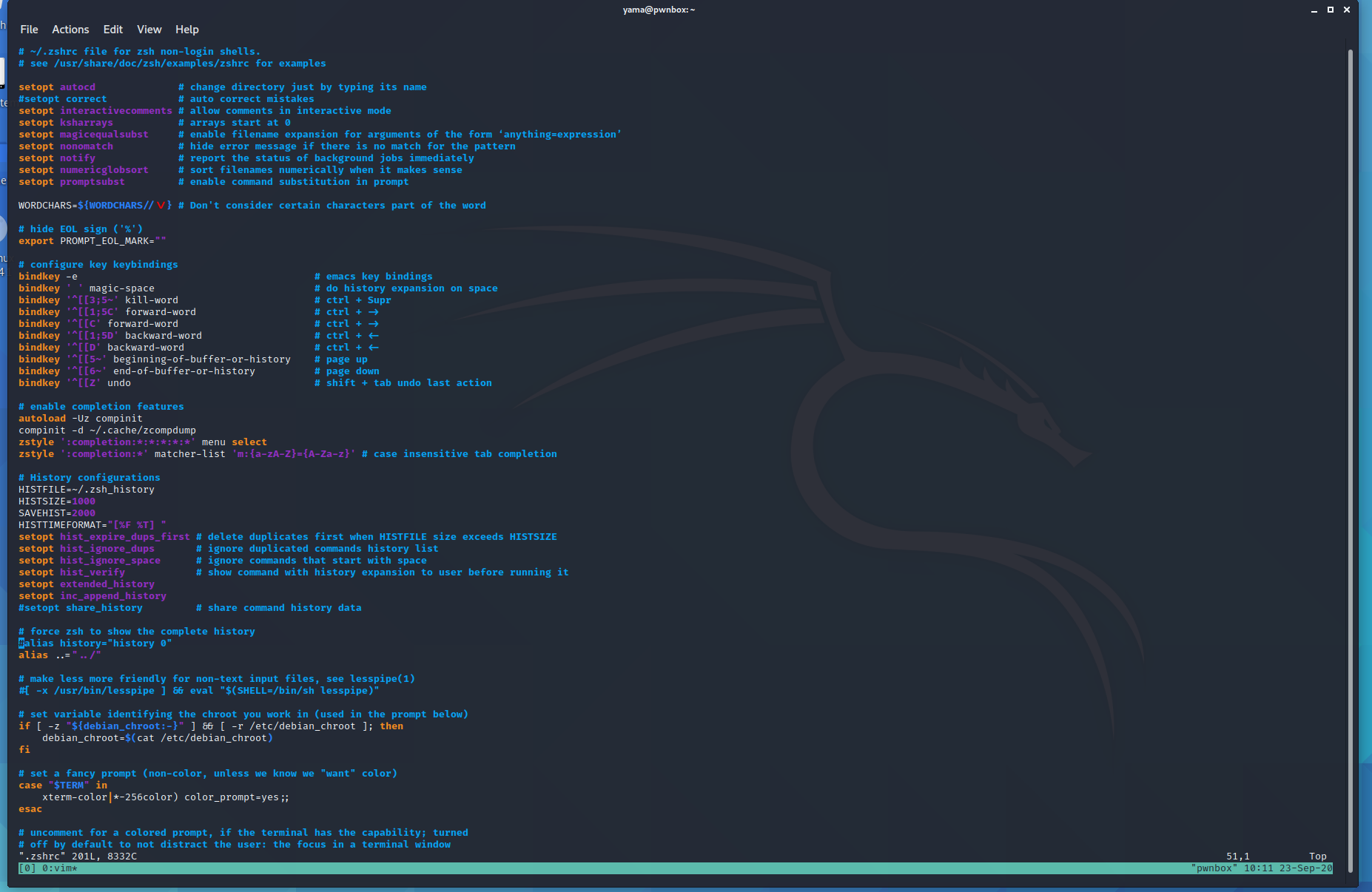Screen dimensions: 1372x892
Task: Click the case "$TERM" in line
Action: pyautogui.click(x=63, y=785)
